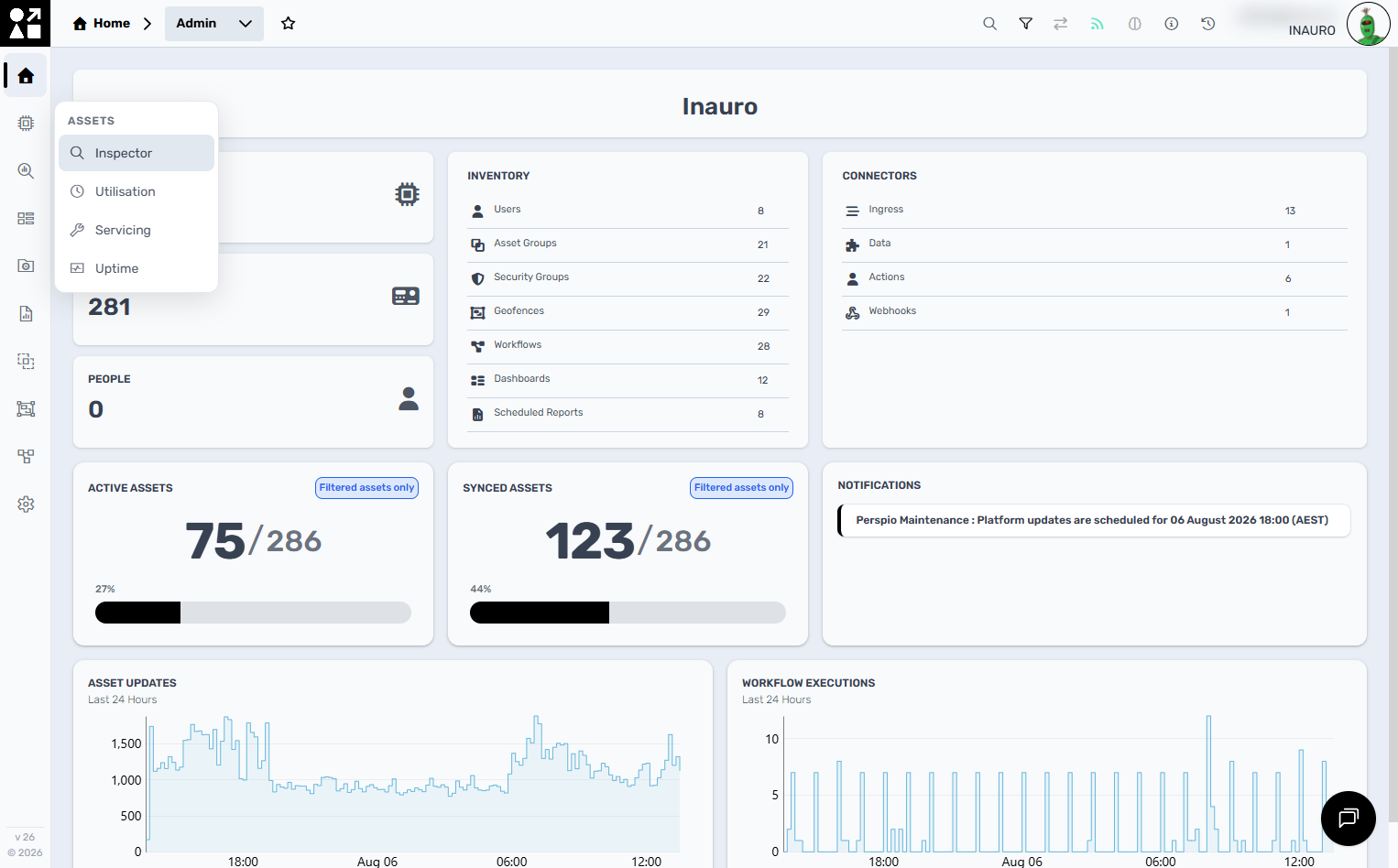Open the Admin dropdown
This screenshot has width=1398, height=868.
tap(214, 24)
